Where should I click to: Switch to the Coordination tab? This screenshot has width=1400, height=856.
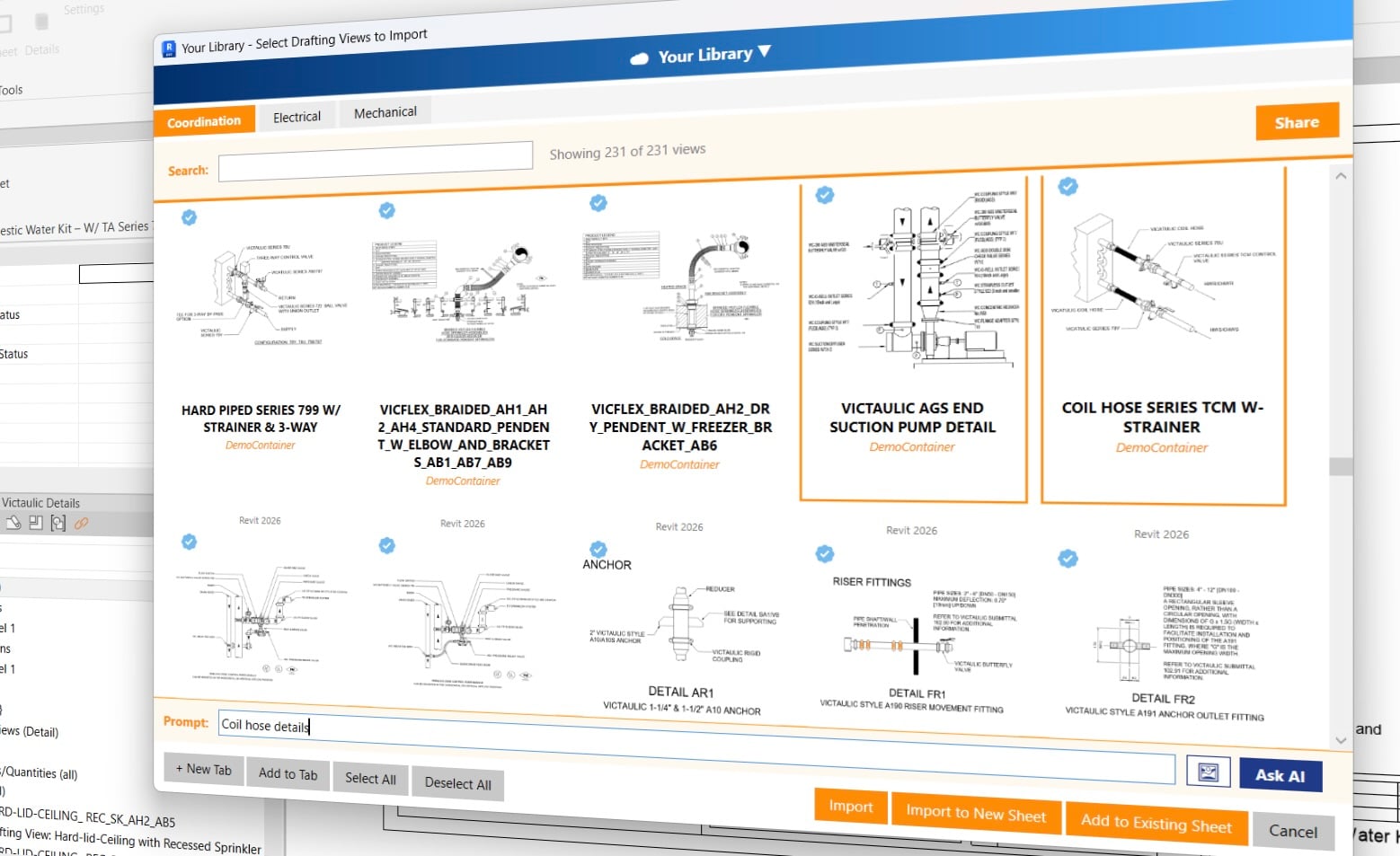point(204,121)
